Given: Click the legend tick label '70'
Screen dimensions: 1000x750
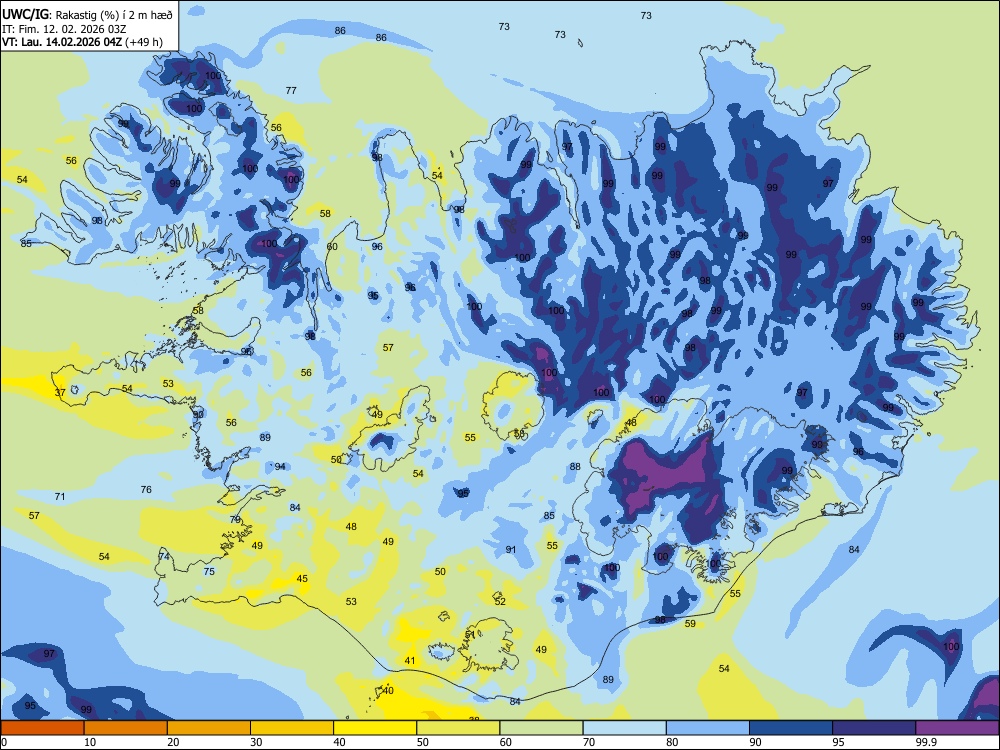Looking at the screenshot, I should coord(589,742).
